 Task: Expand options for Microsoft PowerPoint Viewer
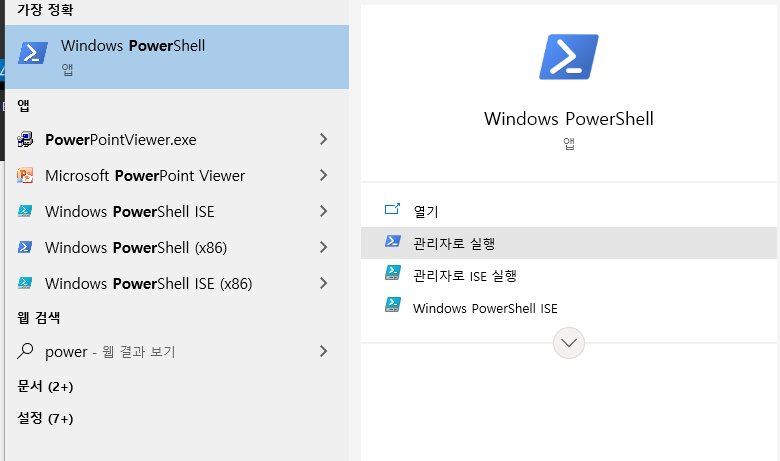click(323, 175)
